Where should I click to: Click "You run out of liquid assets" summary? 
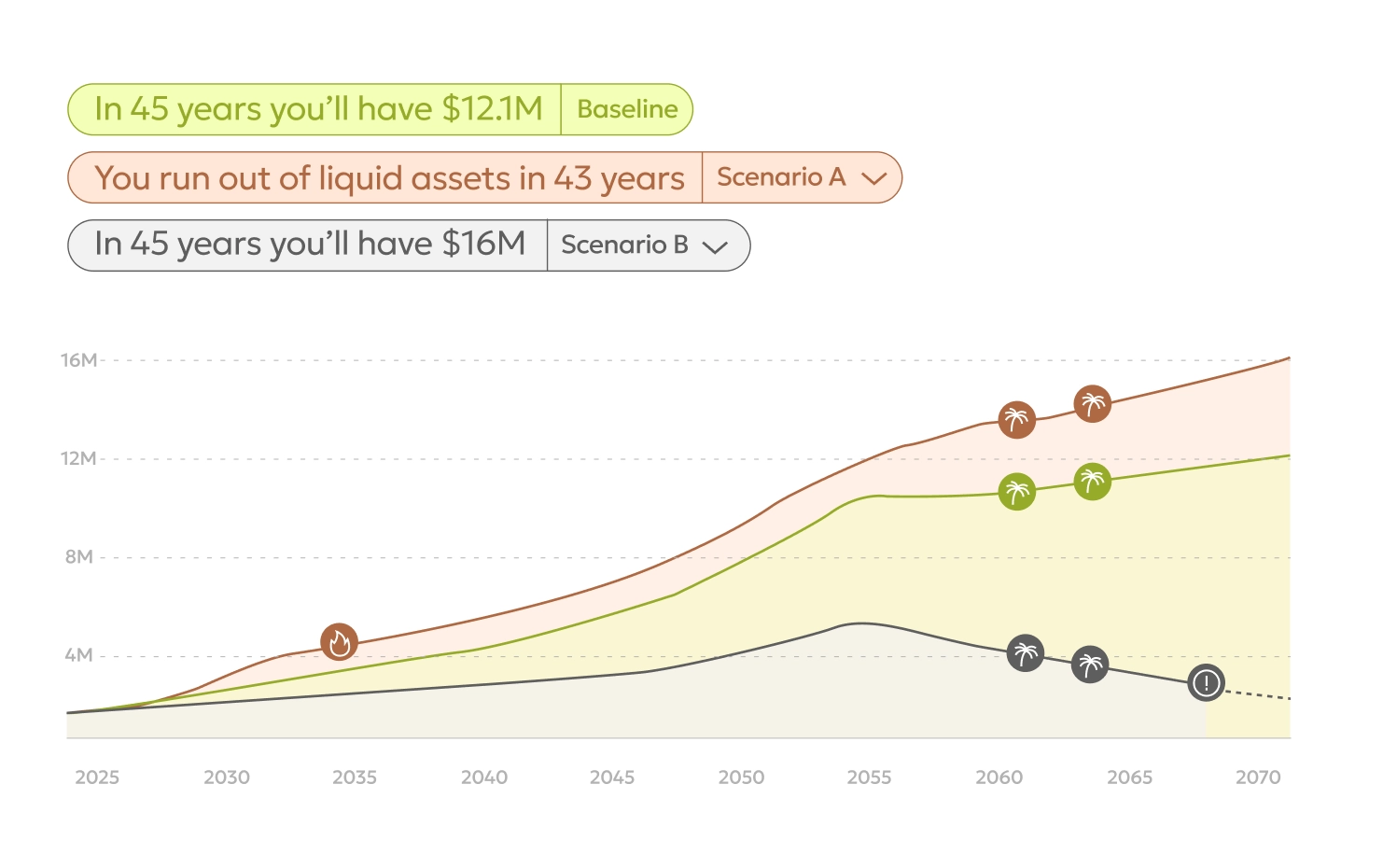[x=388, y=177]
